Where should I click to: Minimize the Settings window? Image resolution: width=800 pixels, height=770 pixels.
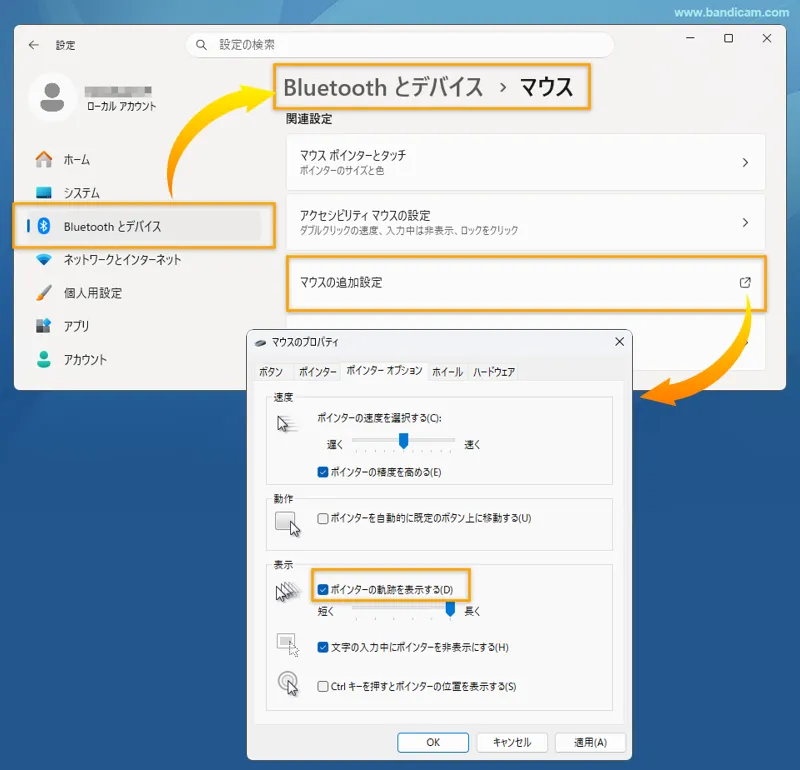pyautogui.click(x=690, y=38)
